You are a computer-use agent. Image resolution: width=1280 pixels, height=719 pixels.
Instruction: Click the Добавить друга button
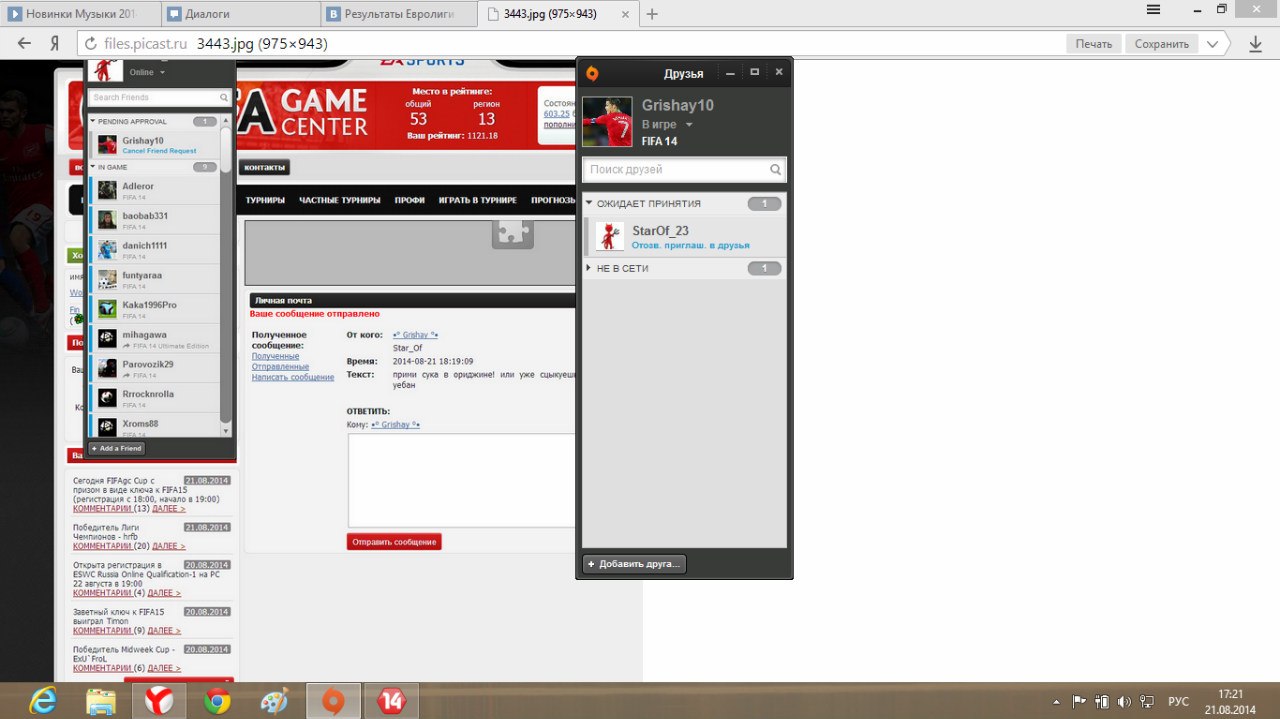coord(634,564)
